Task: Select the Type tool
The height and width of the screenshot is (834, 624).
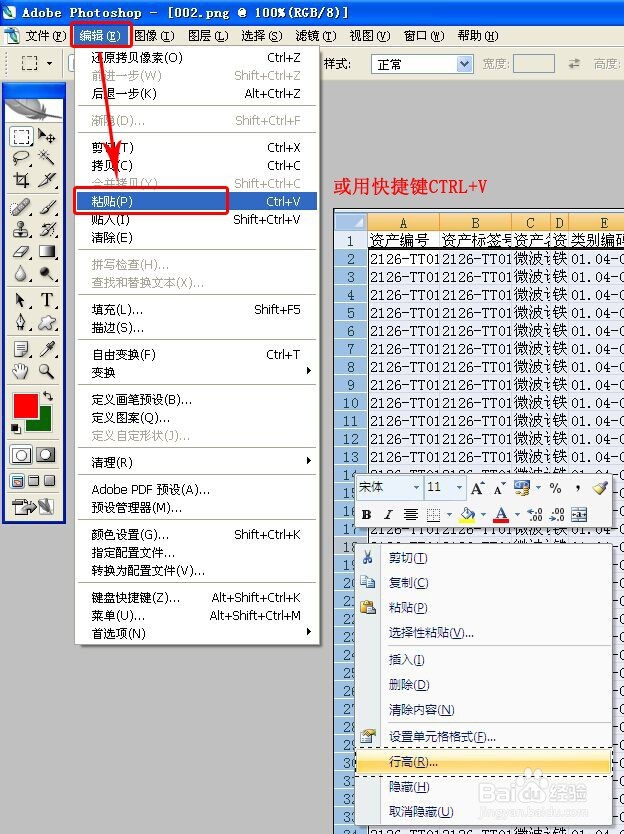Action: (x=47, y=300)
